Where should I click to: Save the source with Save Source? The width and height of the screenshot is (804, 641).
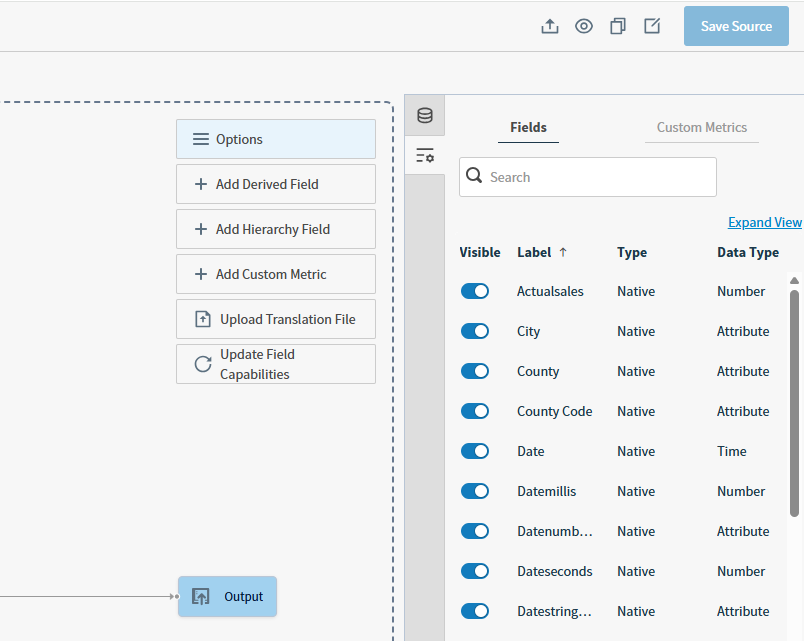tap(736, 26)
